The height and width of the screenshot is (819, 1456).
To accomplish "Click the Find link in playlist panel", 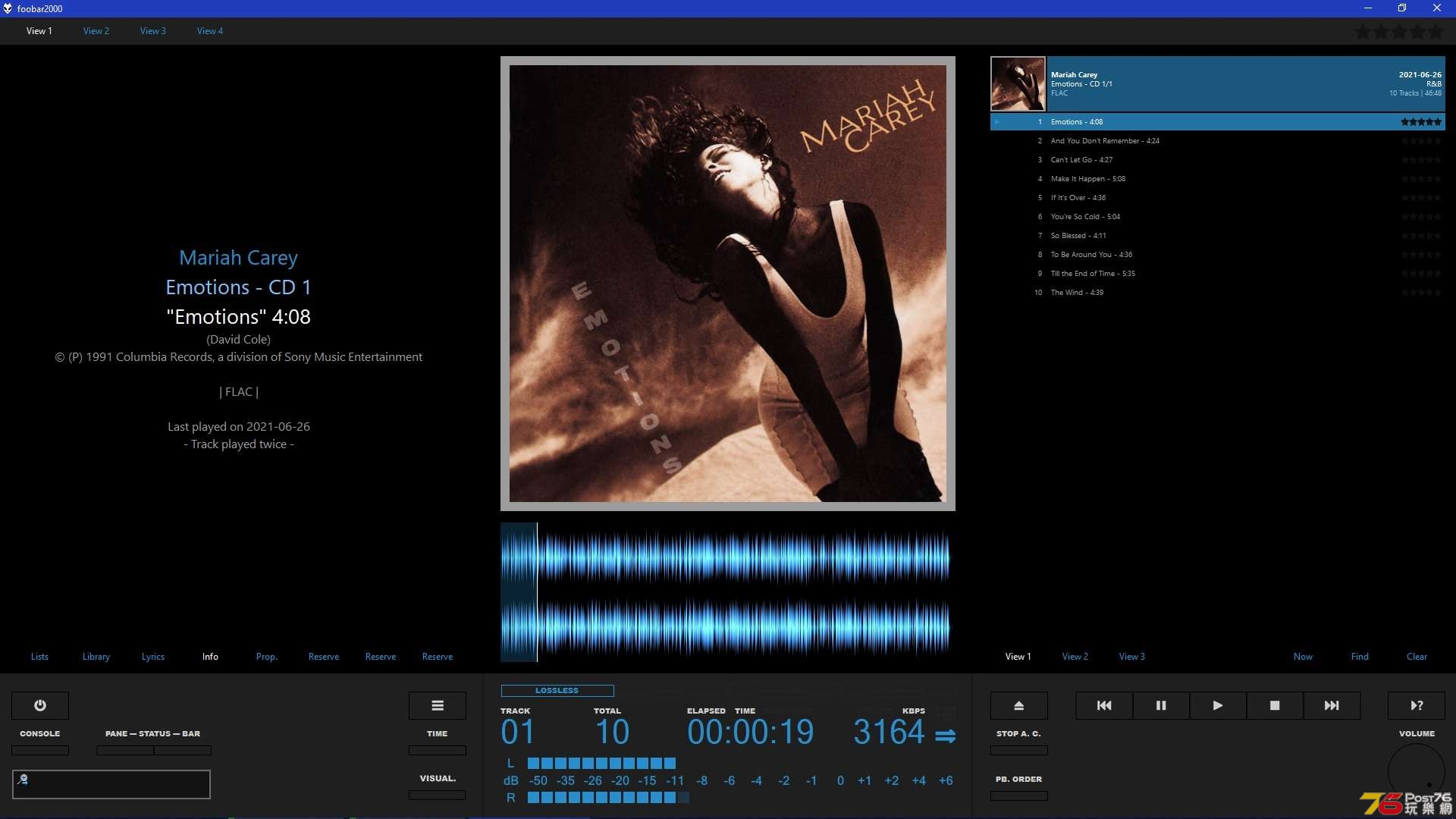I will (1360, 657).
